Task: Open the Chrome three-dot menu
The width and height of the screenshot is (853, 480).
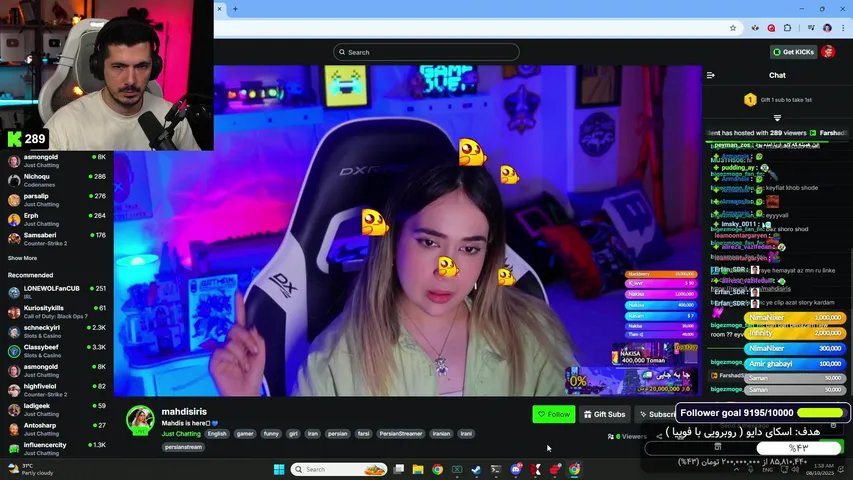Action: [843, 28]
